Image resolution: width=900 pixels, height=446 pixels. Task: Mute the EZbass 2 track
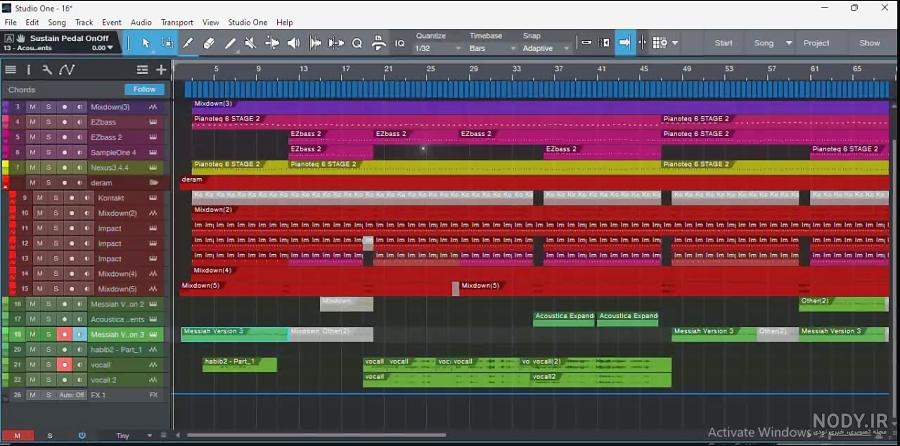tap(33, 137)
